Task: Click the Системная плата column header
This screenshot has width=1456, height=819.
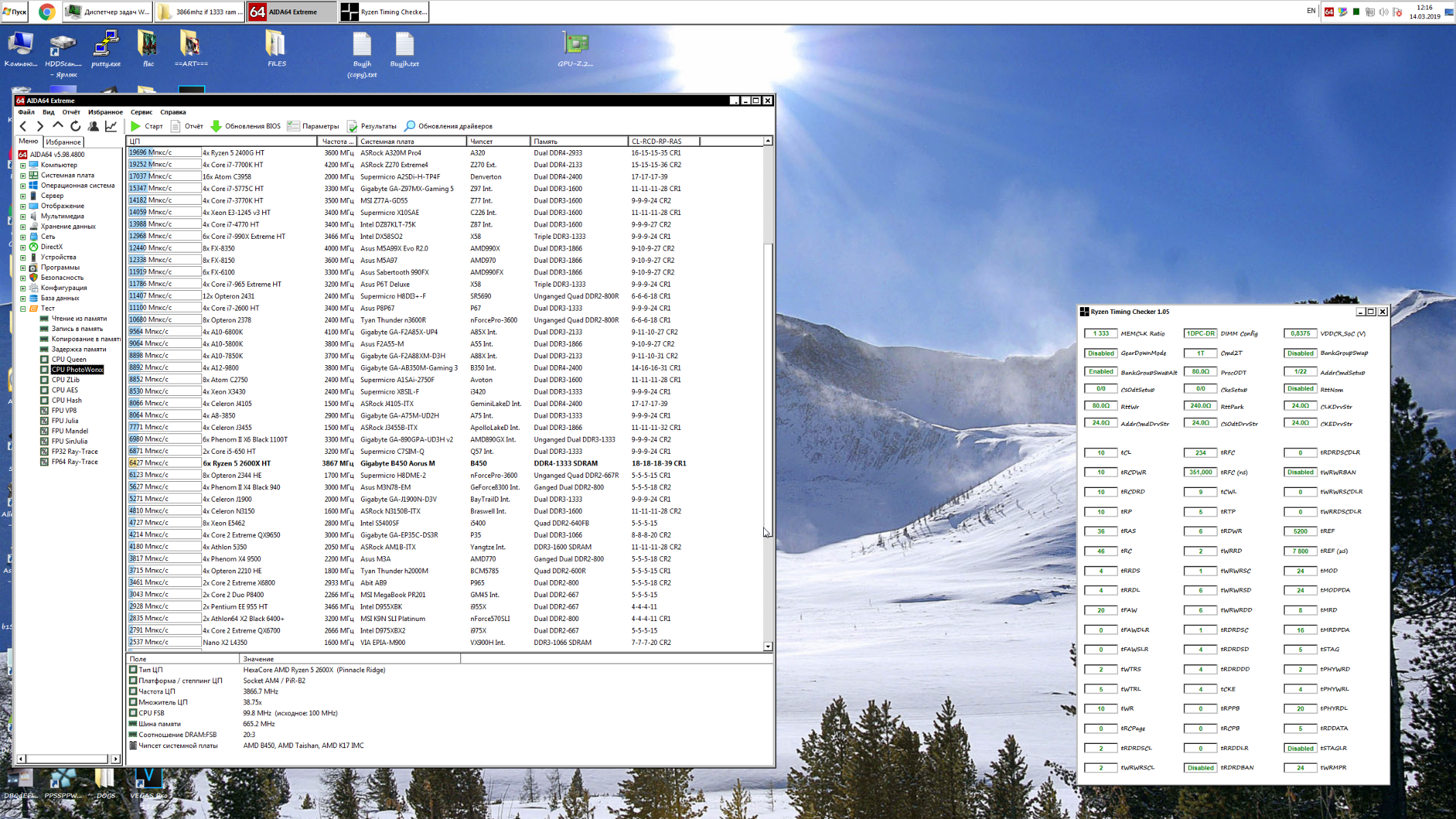Action: (411, 141)
